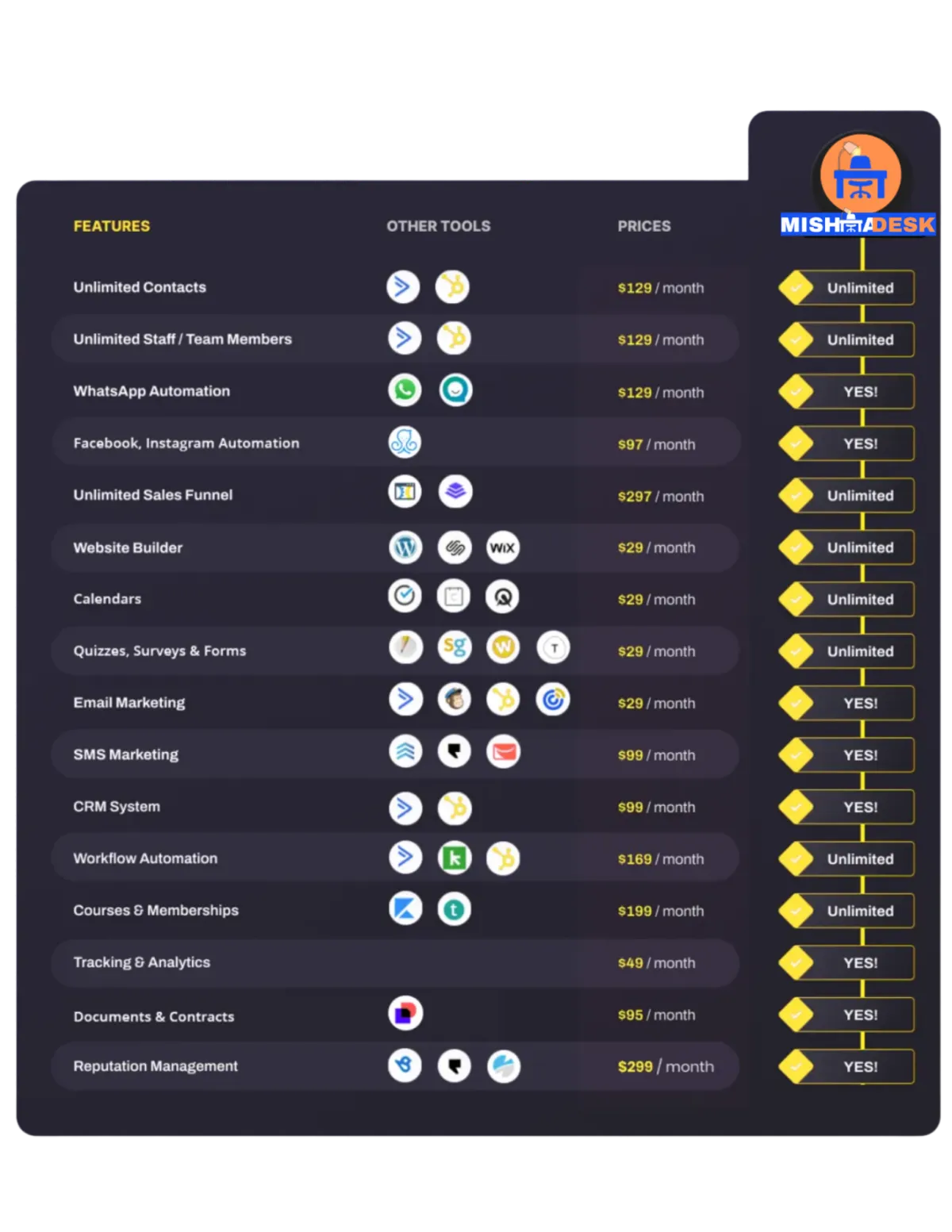Click the $299 / month price for Reputation Management

(666, 1066)
